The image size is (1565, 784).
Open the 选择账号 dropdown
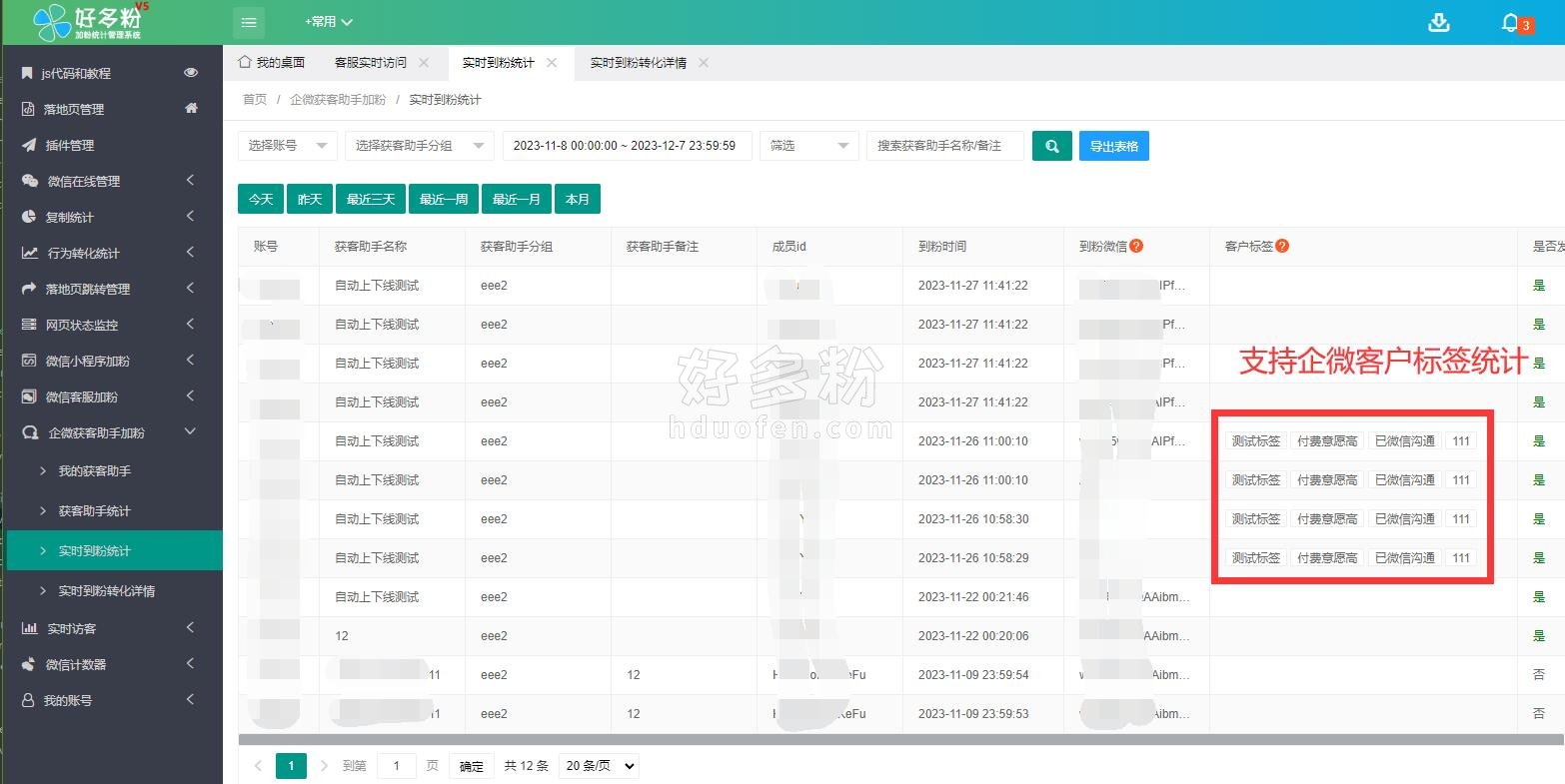click(287, 146)
